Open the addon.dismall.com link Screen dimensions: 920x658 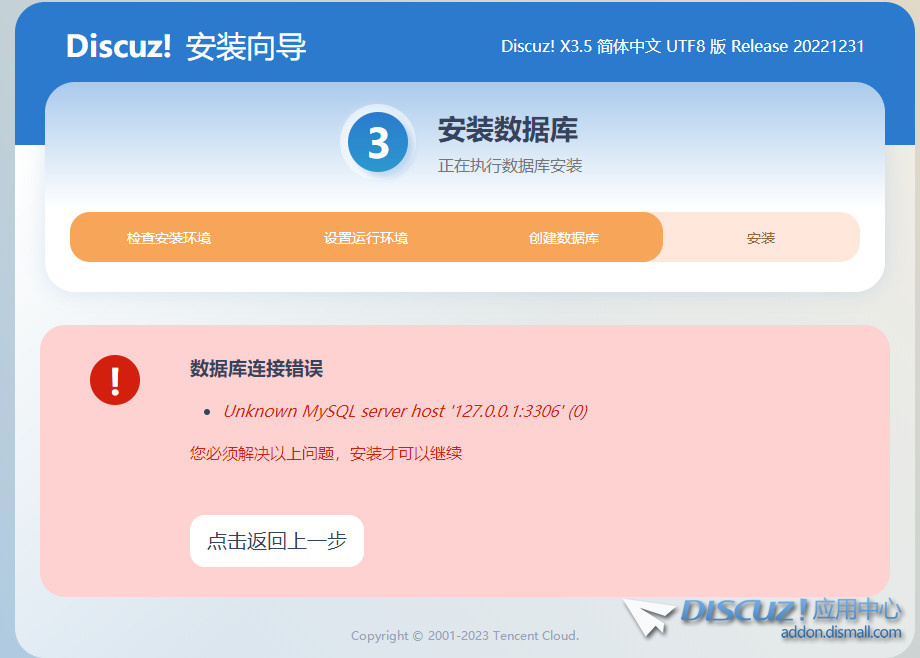[x=840, y=632]
